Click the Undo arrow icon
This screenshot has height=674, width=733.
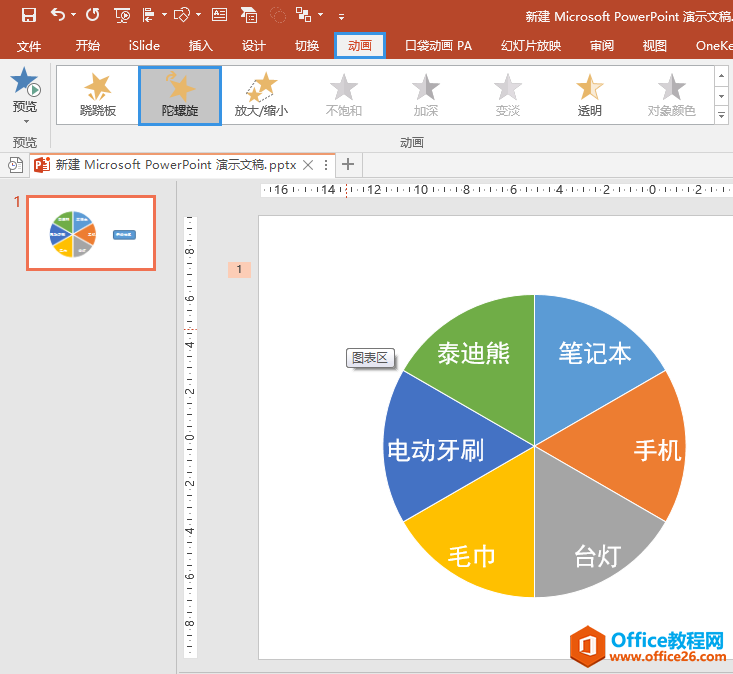(57, 15)
